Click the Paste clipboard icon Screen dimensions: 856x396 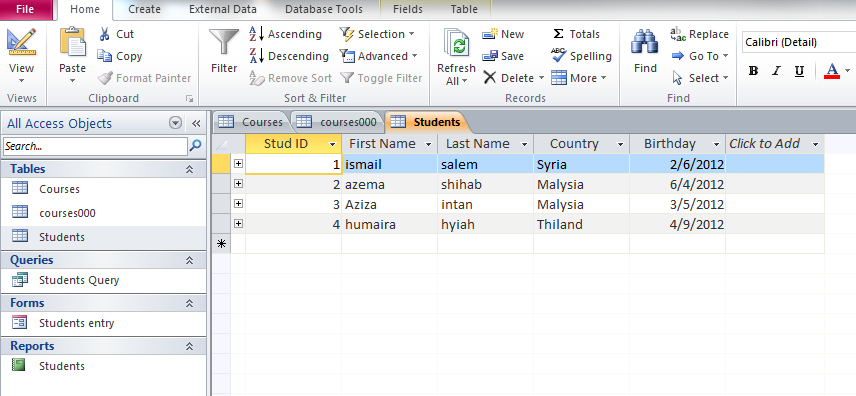click(73, 43)
